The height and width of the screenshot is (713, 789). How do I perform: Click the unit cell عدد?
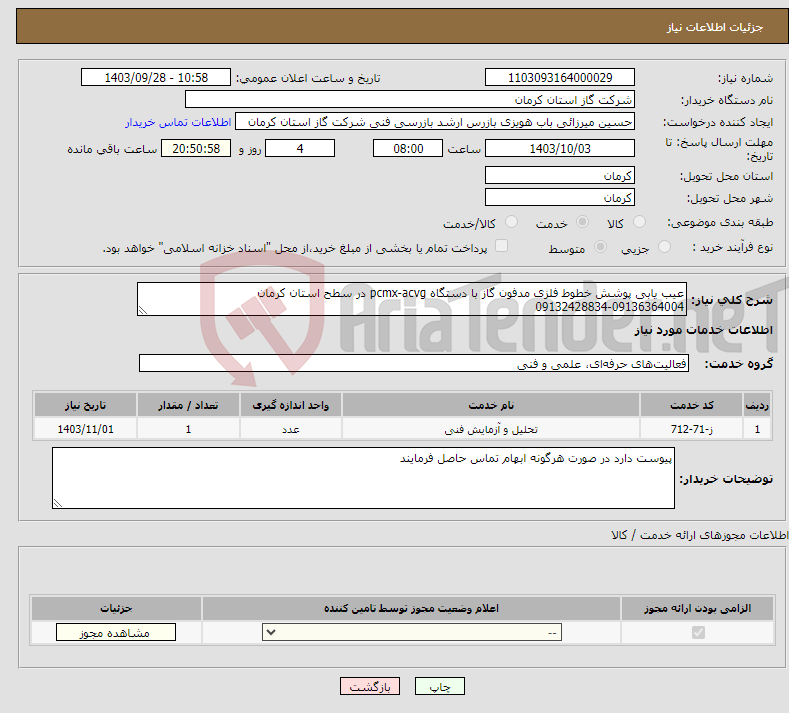(x=291, y=429)
